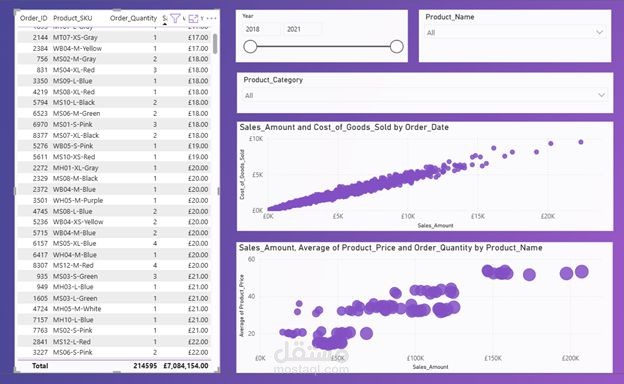Sort by the Order_Quantity column header
624x384 pixels.
133,18
